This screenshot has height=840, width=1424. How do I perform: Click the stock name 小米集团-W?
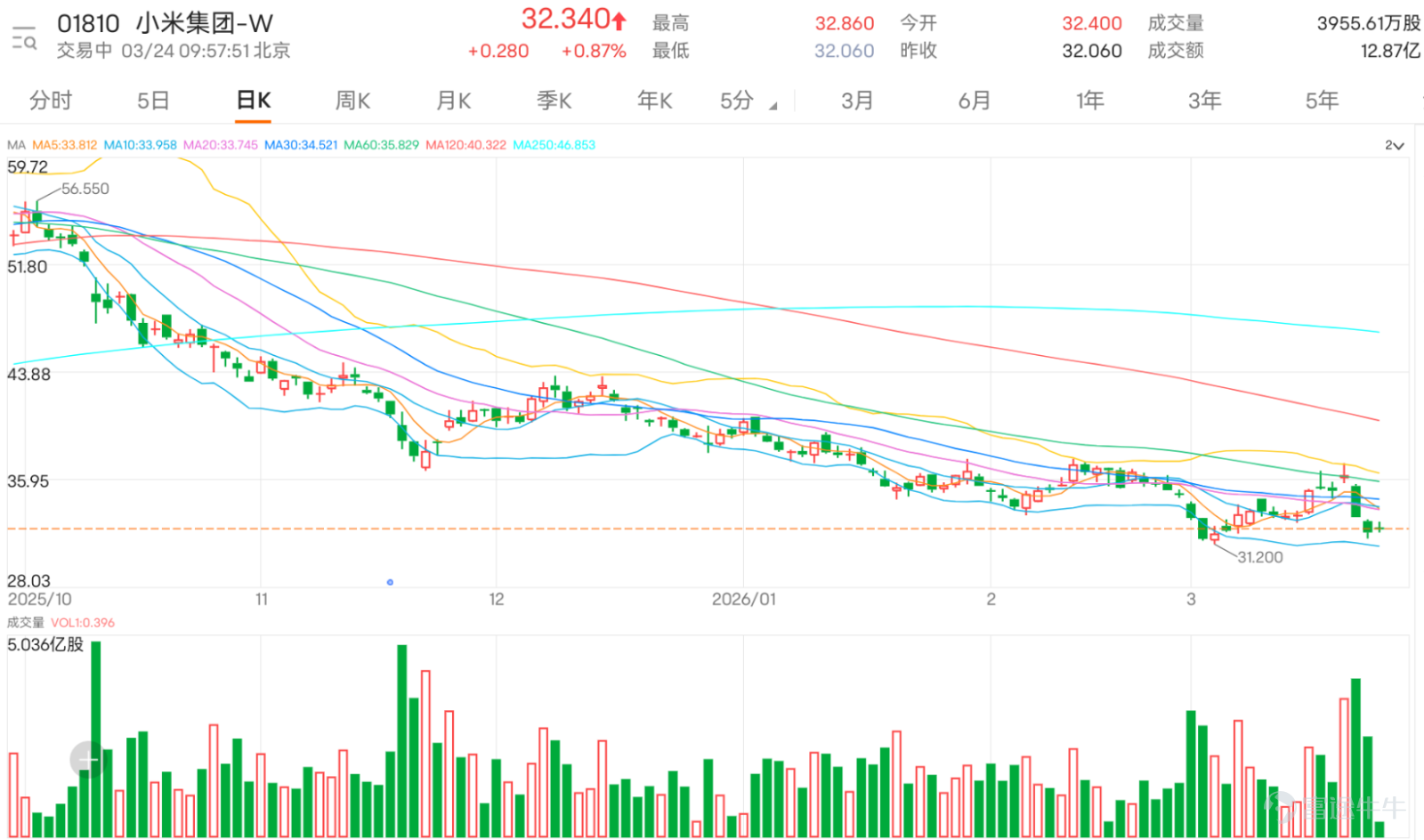[205, 23]
